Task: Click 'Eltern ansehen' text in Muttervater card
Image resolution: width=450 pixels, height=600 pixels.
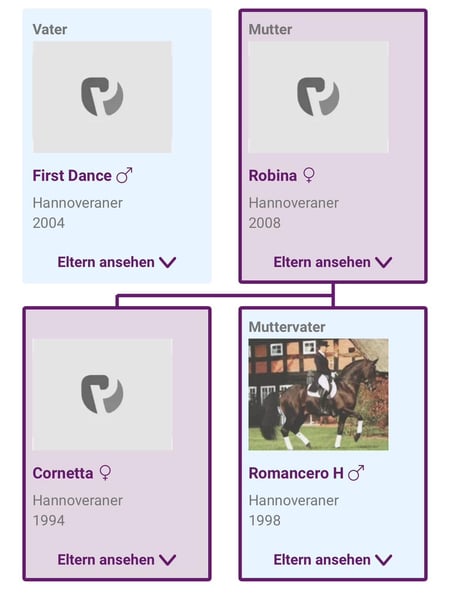Action: coord(322,560)
